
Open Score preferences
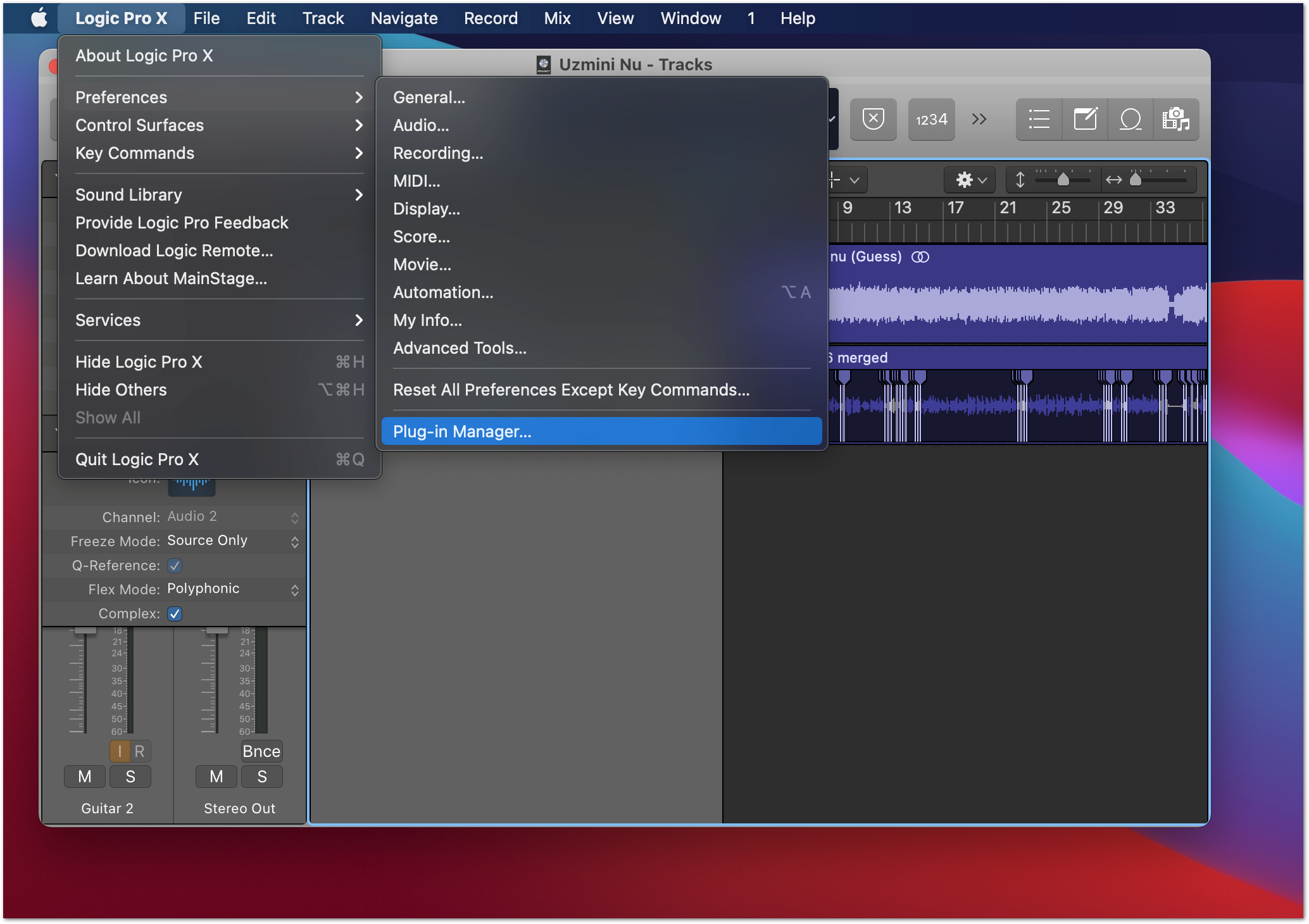pyautogui.click(x=602, y=237)
